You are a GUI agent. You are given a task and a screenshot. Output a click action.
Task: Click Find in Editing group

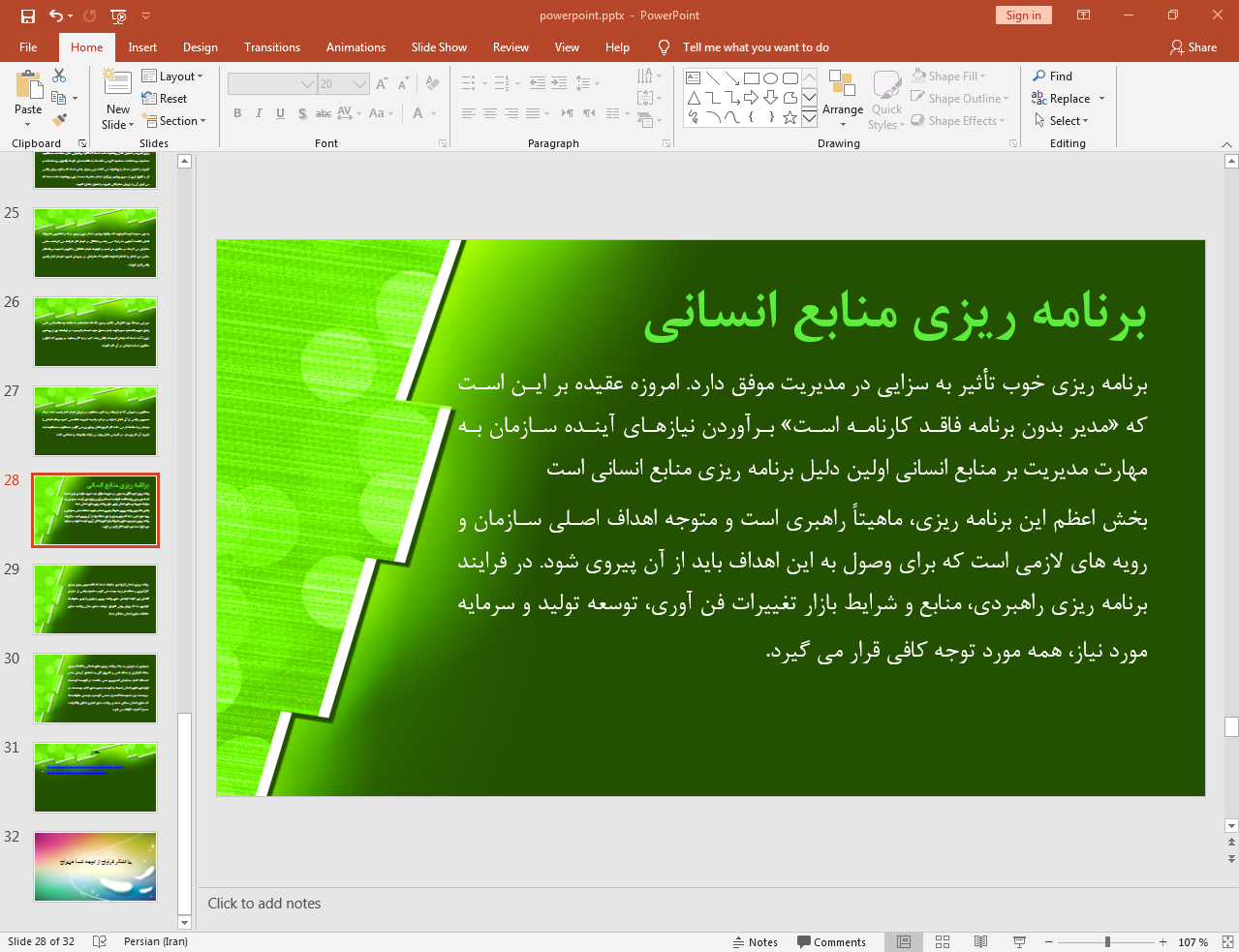click(x=1053, y=77)
